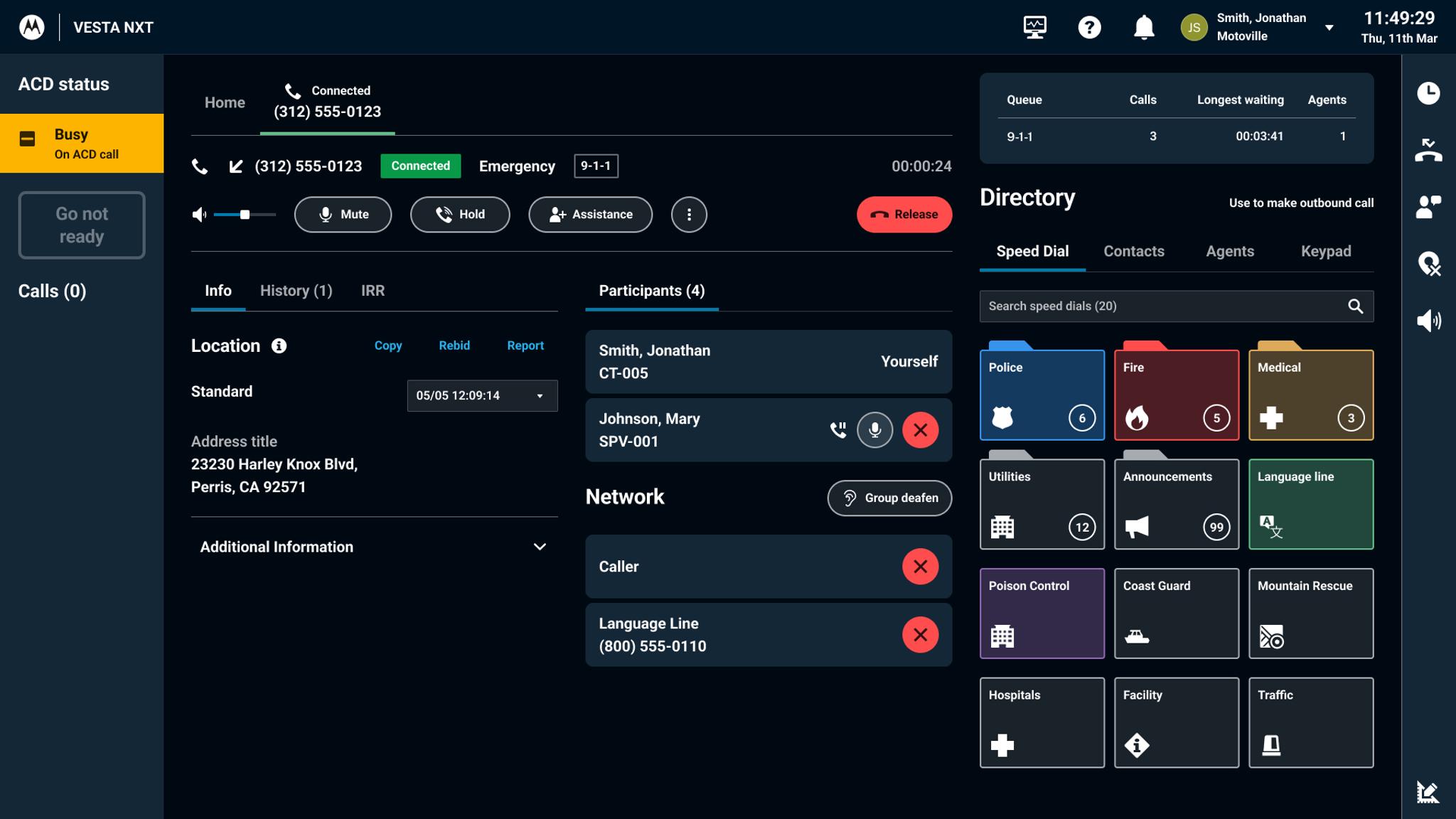Release the active call

(904, 214)
